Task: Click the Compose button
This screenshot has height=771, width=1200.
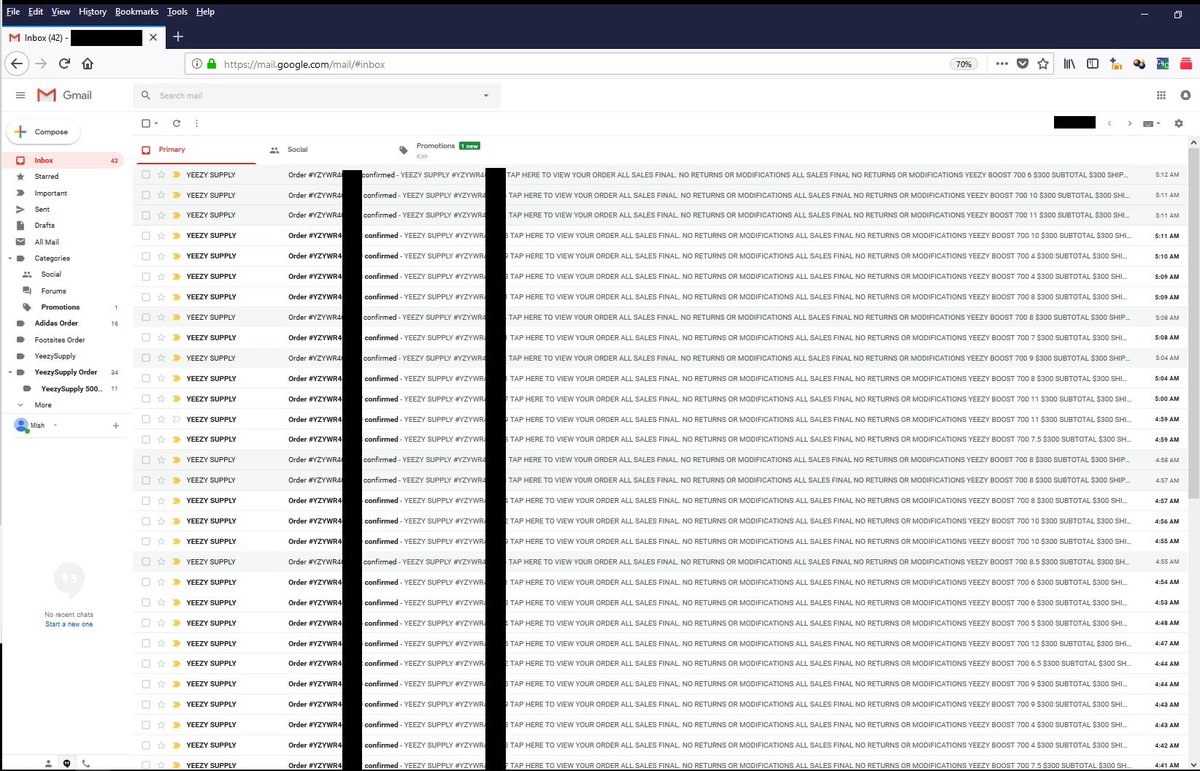Action: (x=43, y=131)
